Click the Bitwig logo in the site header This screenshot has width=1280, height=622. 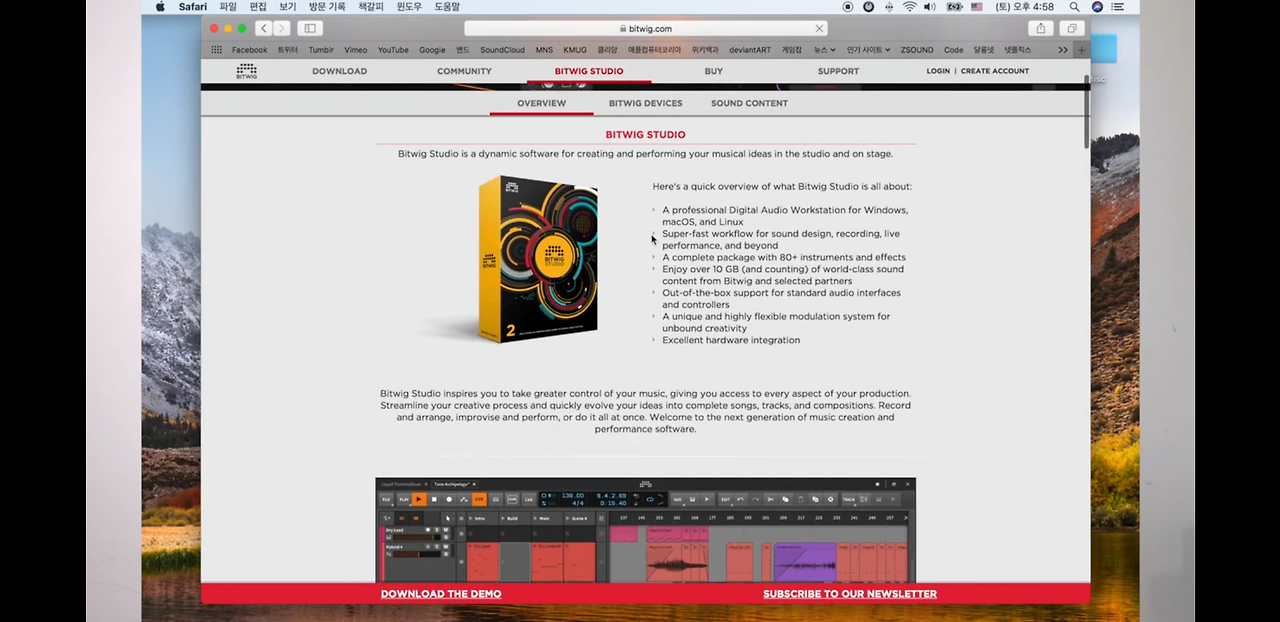click(x=246, y=71)
